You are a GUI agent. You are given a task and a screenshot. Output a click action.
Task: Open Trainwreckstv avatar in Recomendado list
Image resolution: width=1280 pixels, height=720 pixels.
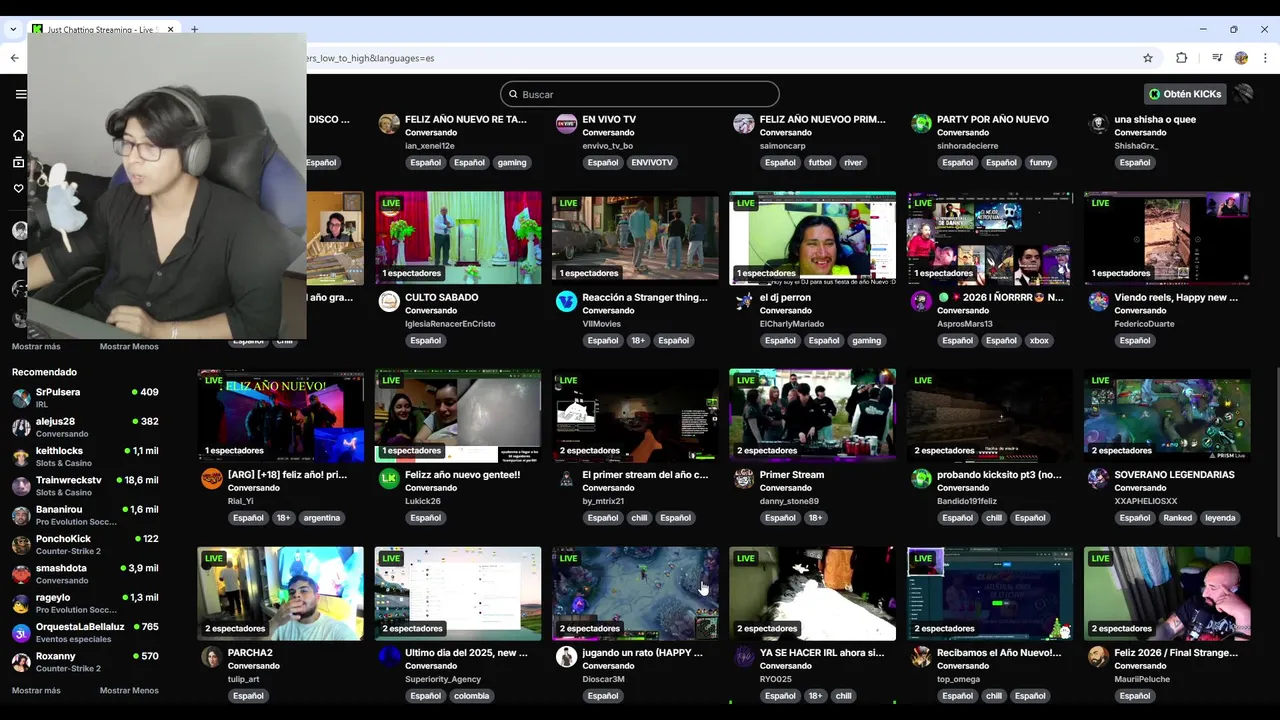point(21,486)
